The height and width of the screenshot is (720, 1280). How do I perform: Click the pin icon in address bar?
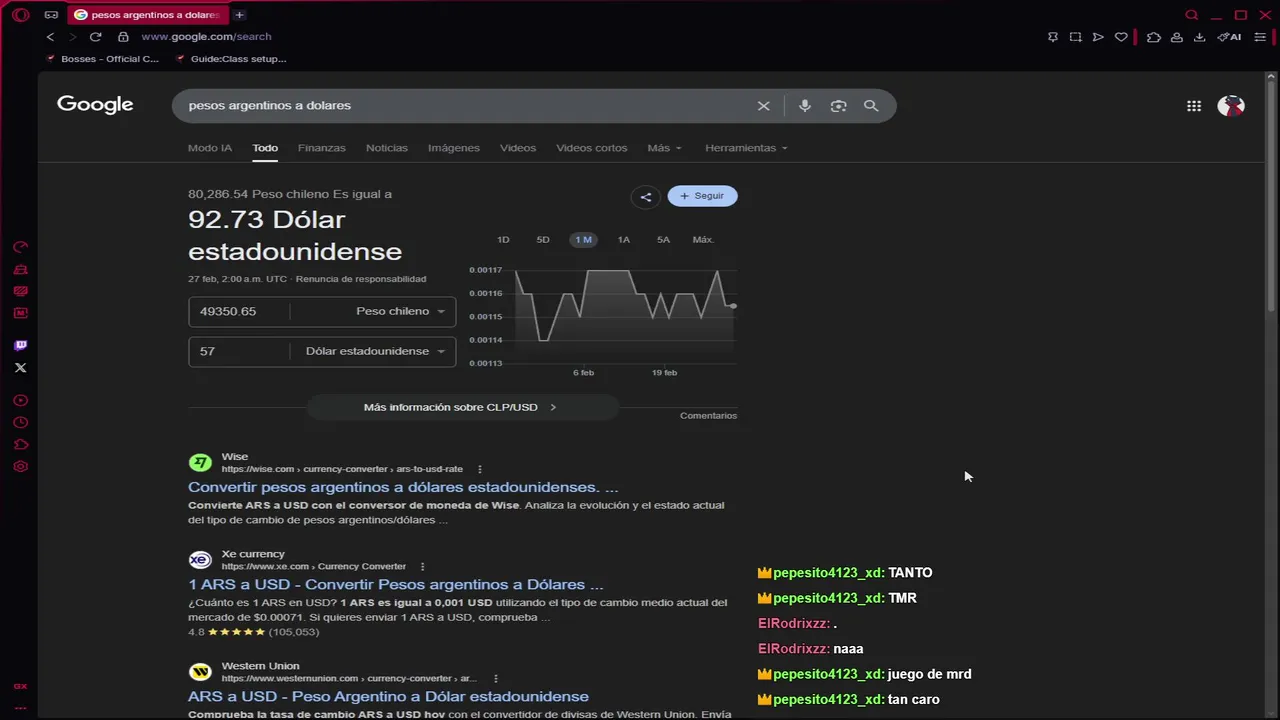(1053, 37)
